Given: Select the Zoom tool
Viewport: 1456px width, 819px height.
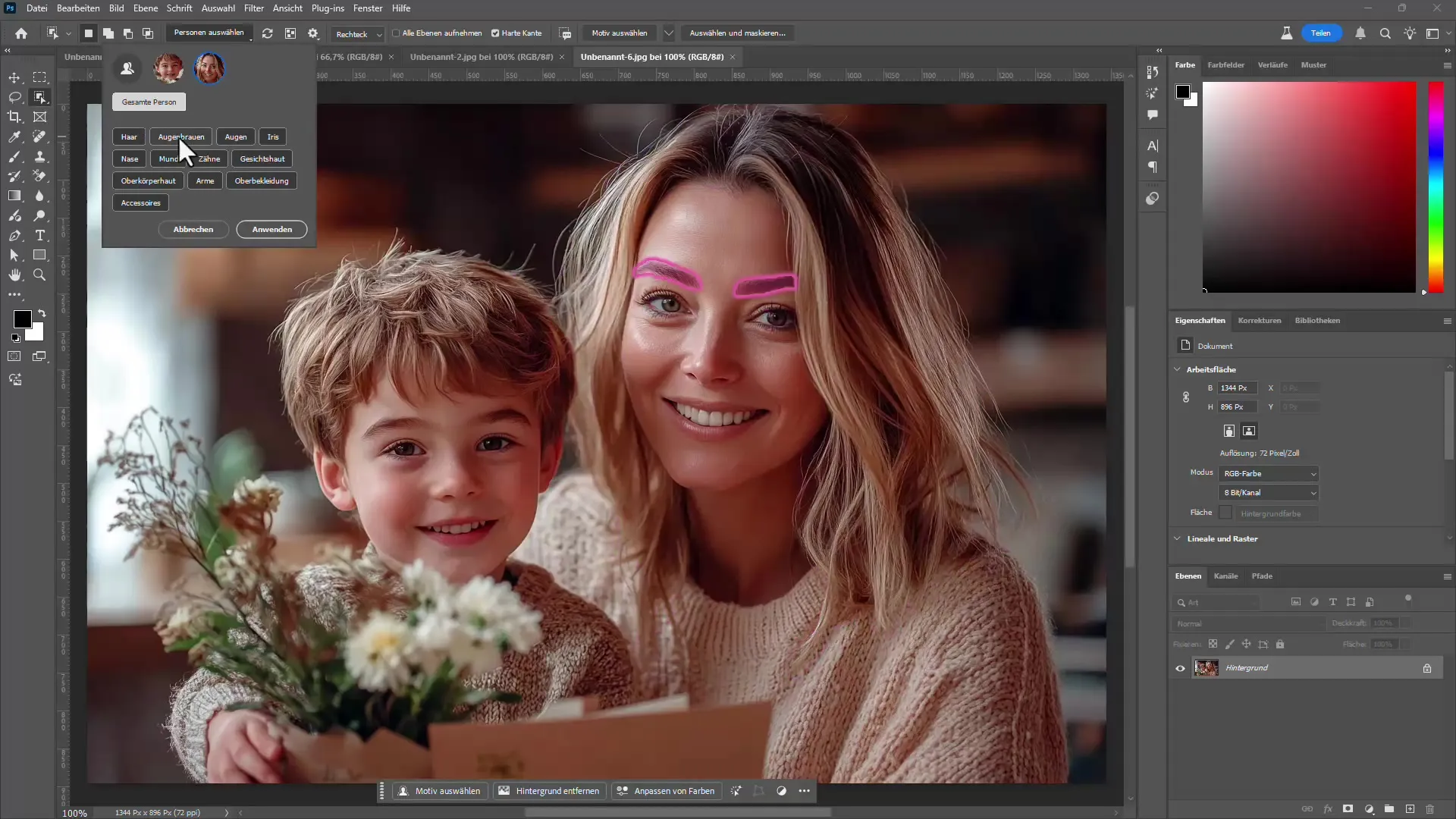Looking at the screenshot, I should pyautogui.click(x=40, y=275).
